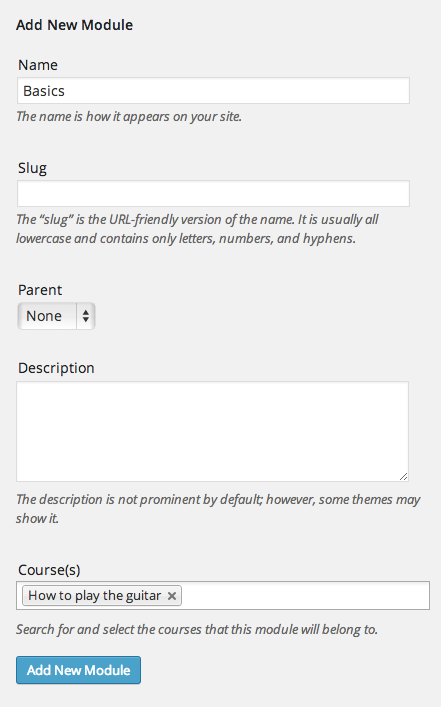Click the Parent label text
The image size is (441, 707).
(40, 290)
